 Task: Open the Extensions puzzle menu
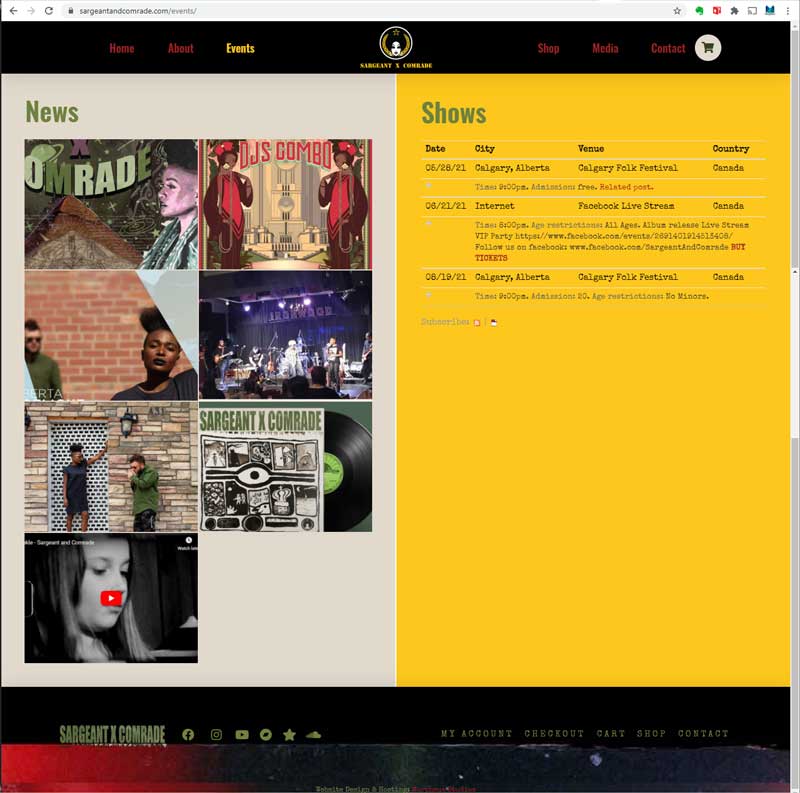734,11
